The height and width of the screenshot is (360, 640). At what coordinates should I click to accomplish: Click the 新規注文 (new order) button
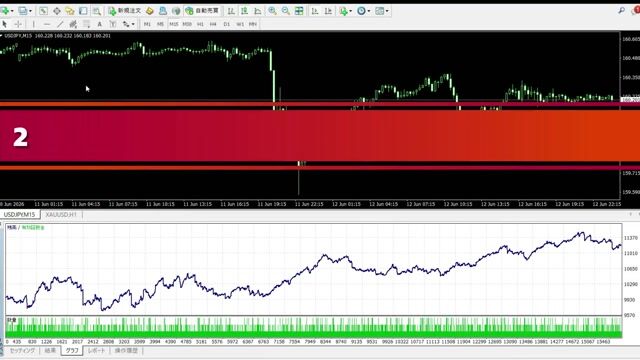(x=125, y=11)
